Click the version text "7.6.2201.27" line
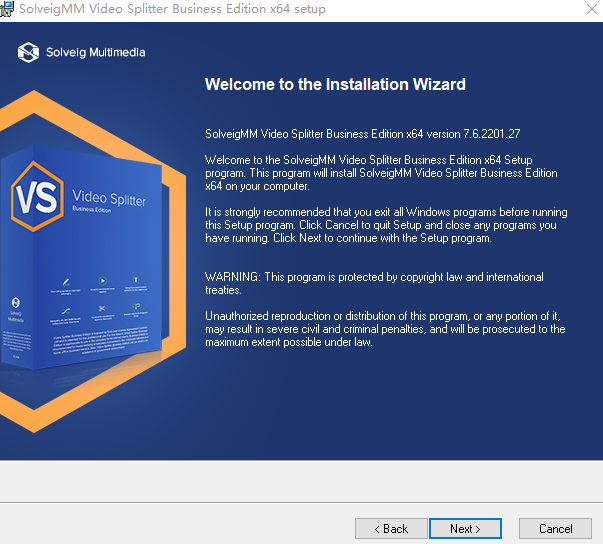This screenshot has width=603, height=544. tap(362, 134)
